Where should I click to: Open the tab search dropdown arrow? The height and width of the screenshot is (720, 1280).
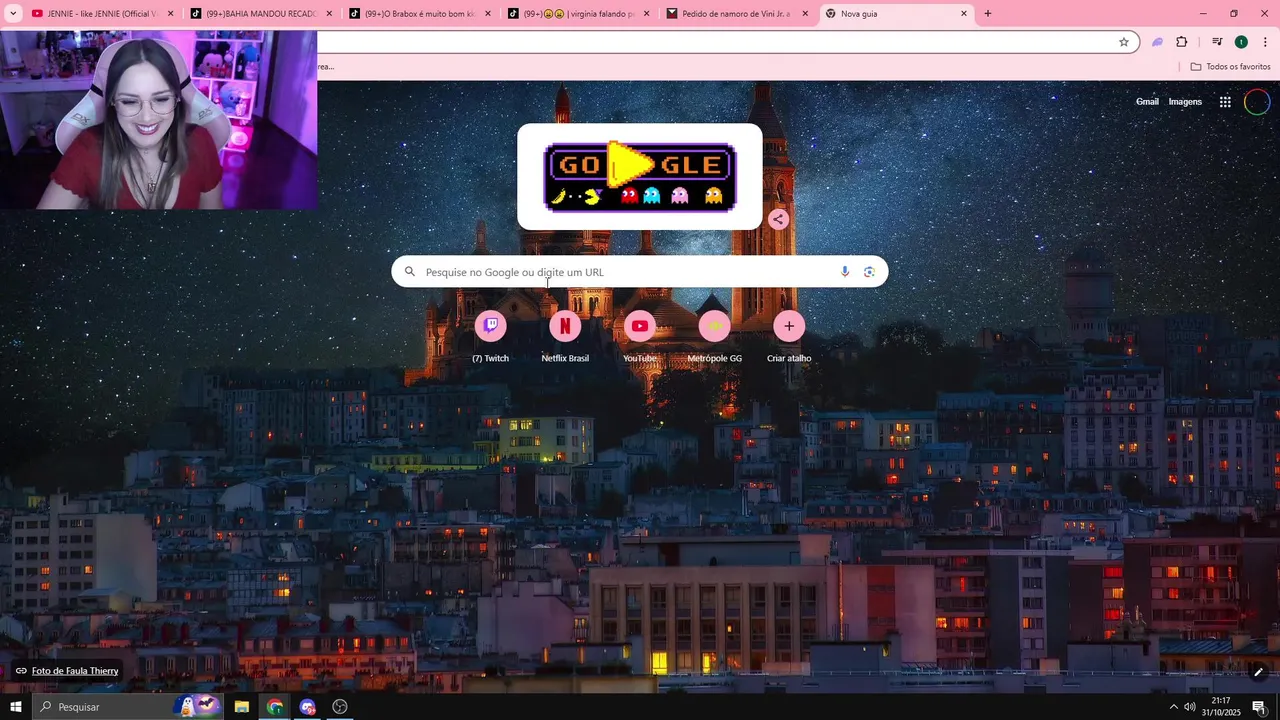pos(13,14)
